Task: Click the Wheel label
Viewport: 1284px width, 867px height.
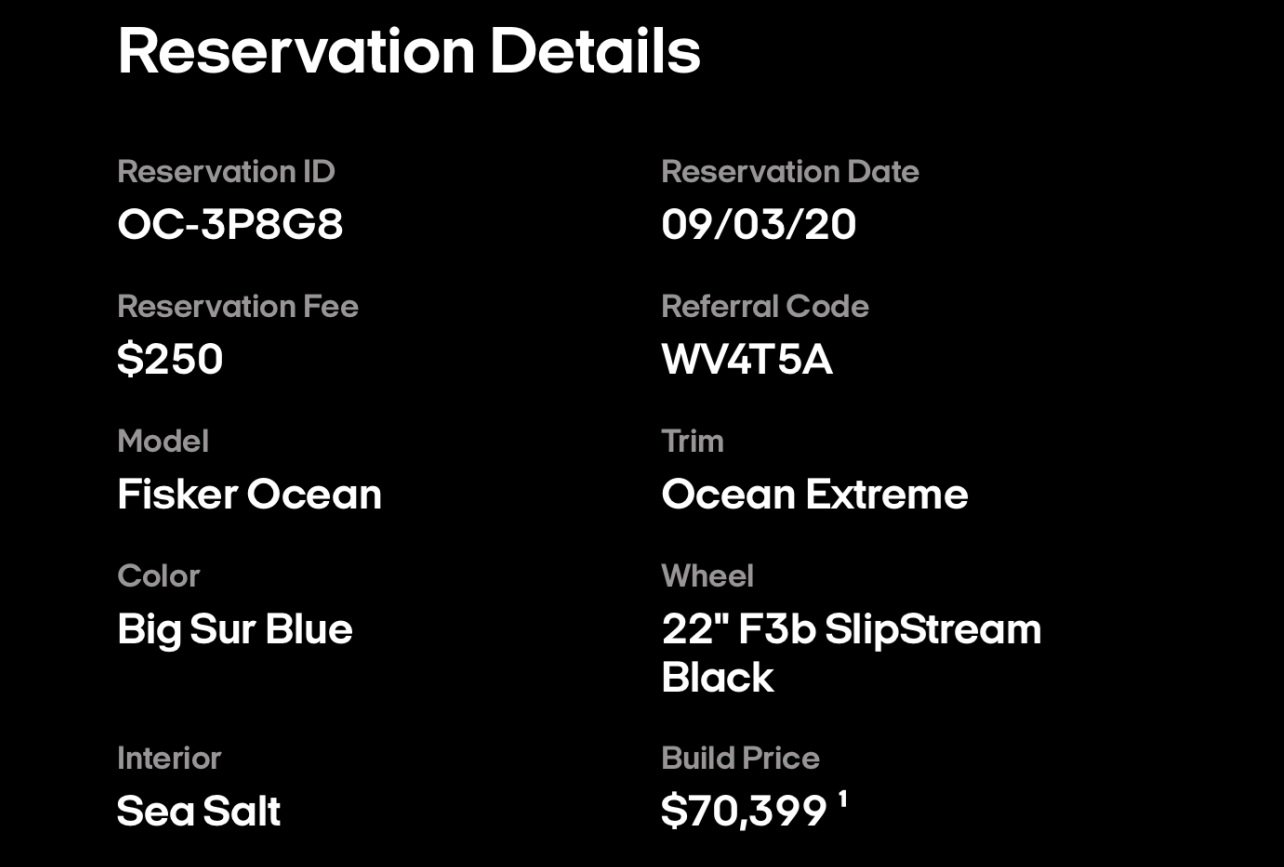Action: click(x=707, y=576)
